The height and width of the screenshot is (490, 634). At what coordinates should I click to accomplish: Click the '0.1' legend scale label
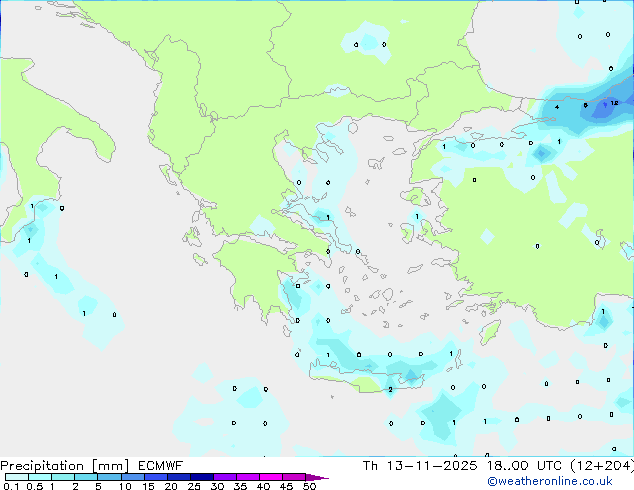[x=11, y=486]
